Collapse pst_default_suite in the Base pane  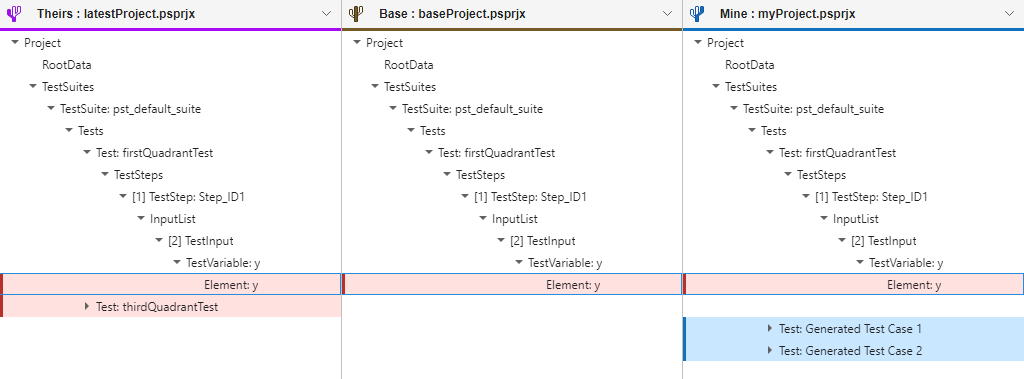coord(393,108)
